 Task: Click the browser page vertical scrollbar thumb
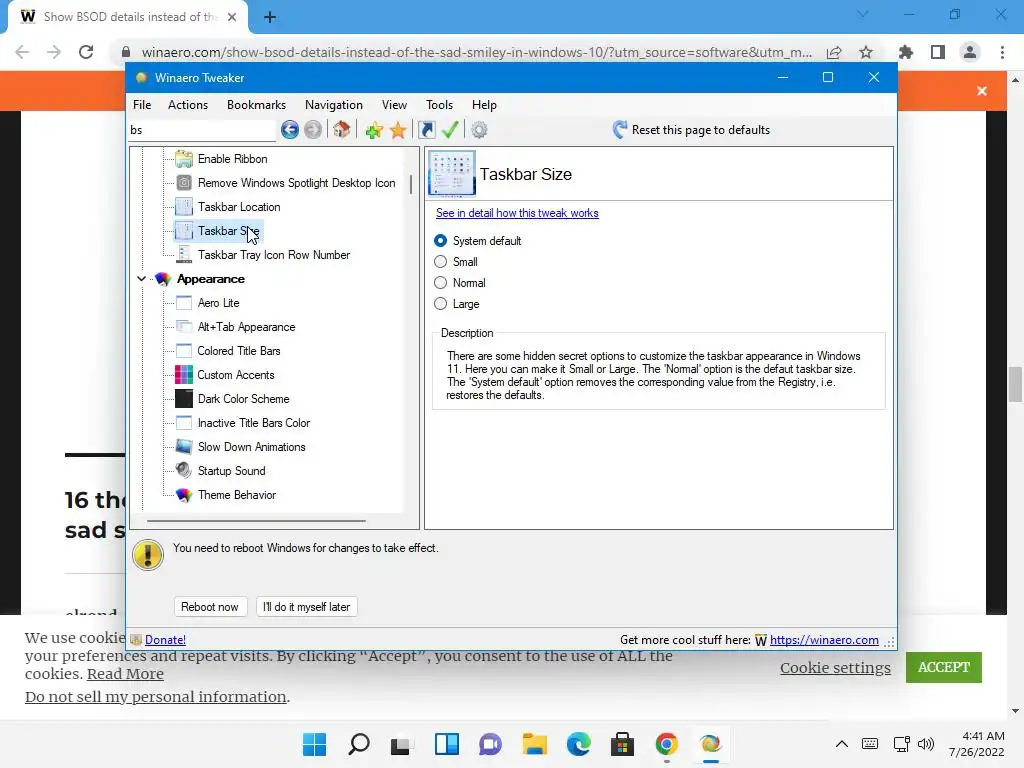1015,385
